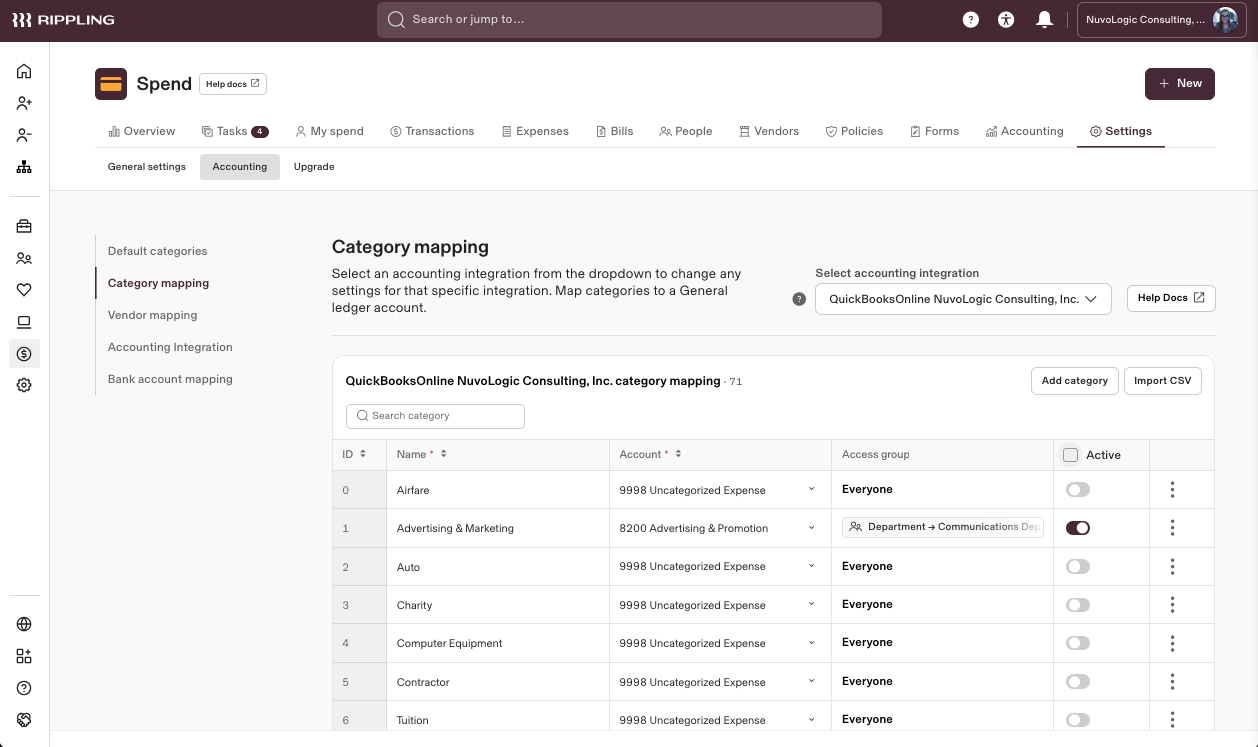Switch to the Transactions tab
Image resolution: width=1258 pixels, height=747 pixels.
(x=432, y=131)
